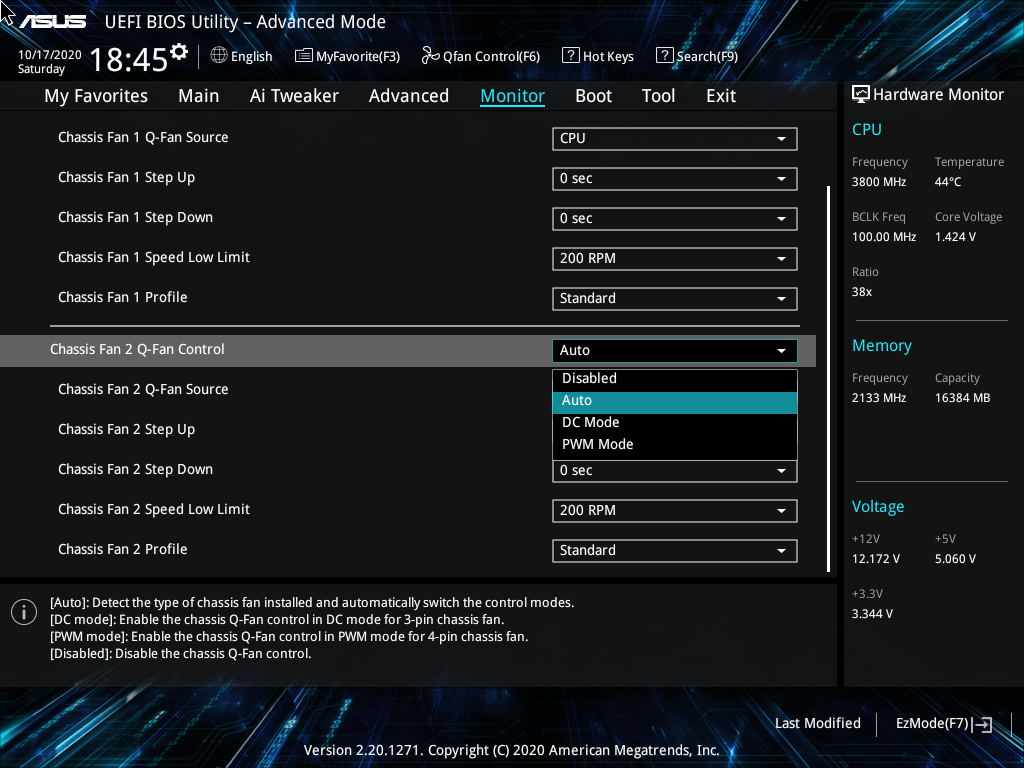Select Chassis Fan 1 Speed Low Limit label

coord(153,257)
